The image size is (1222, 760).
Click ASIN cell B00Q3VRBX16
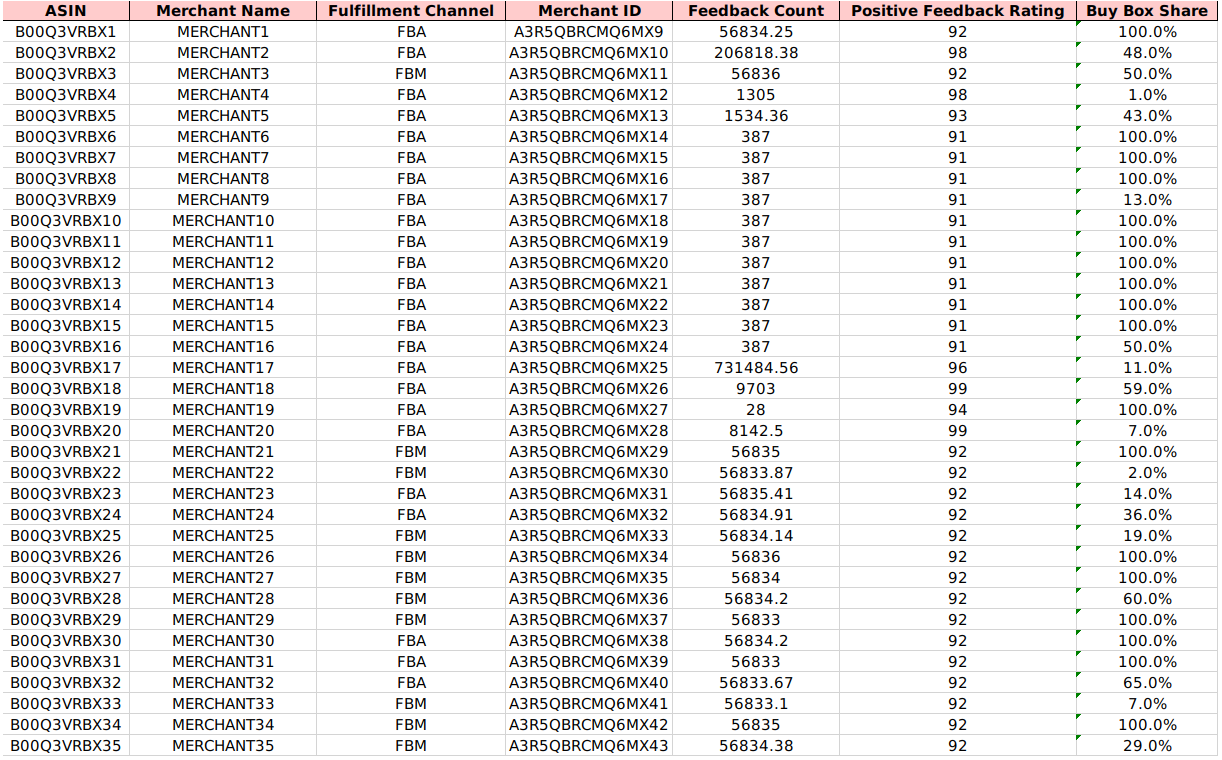pyautogui.click(x=66, y=347)
